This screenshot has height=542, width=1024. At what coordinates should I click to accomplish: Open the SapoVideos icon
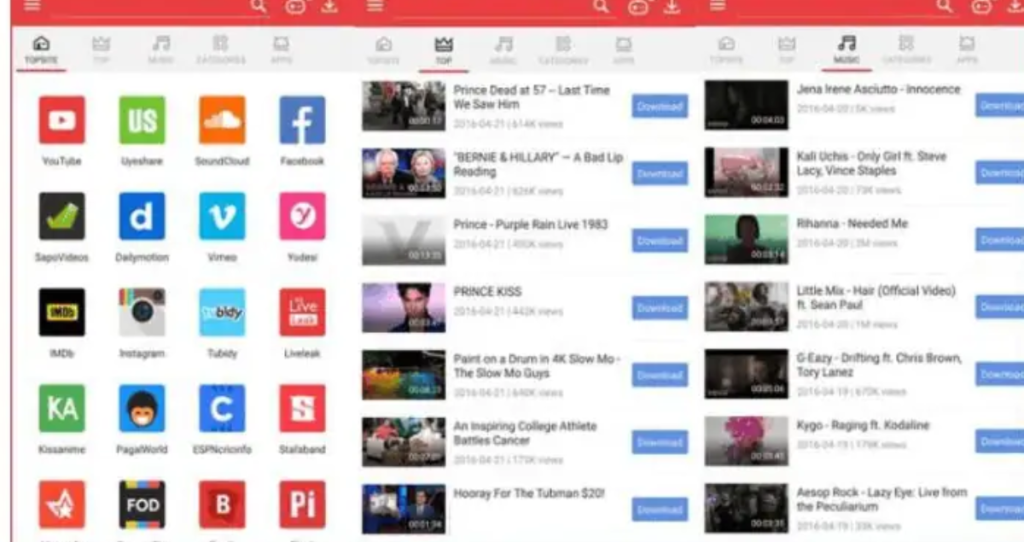tap(61, 216)
